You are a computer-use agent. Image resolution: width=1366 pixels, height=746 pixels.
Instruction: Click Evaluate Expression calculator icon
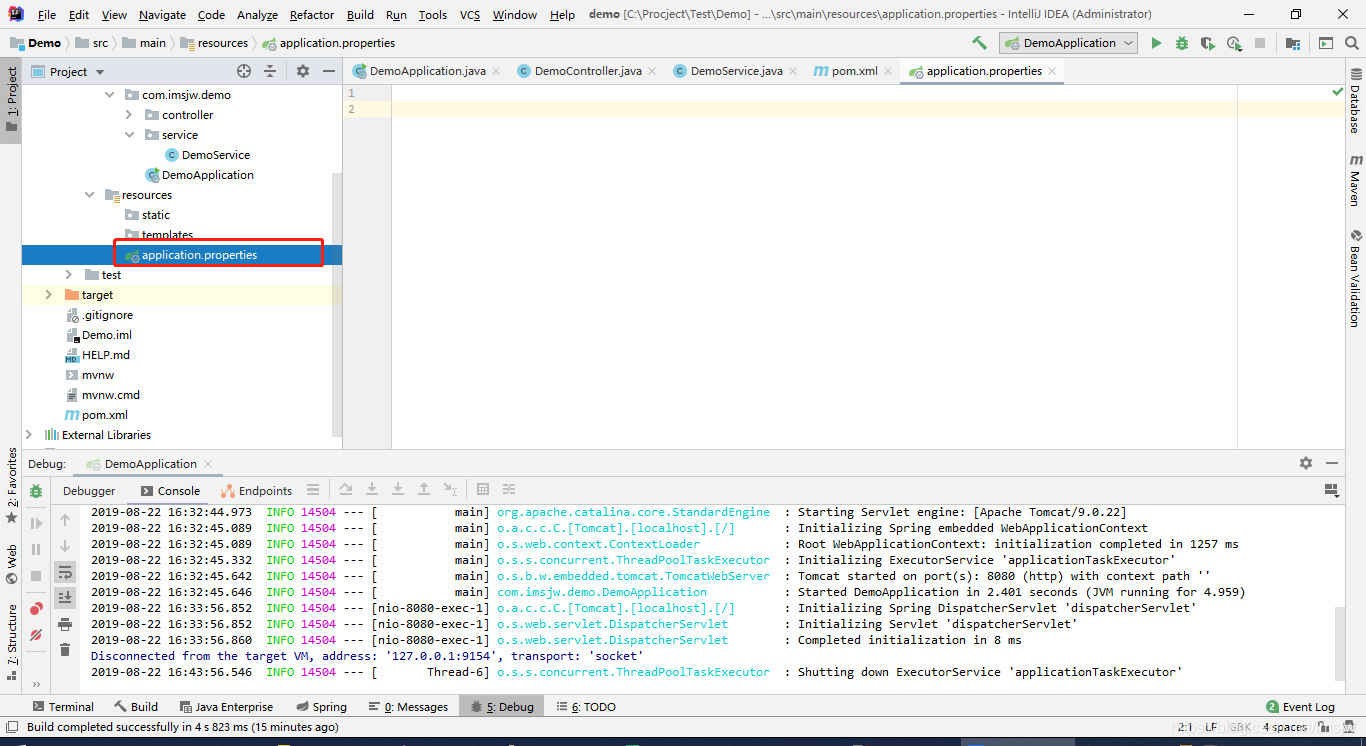coord(483,489)
